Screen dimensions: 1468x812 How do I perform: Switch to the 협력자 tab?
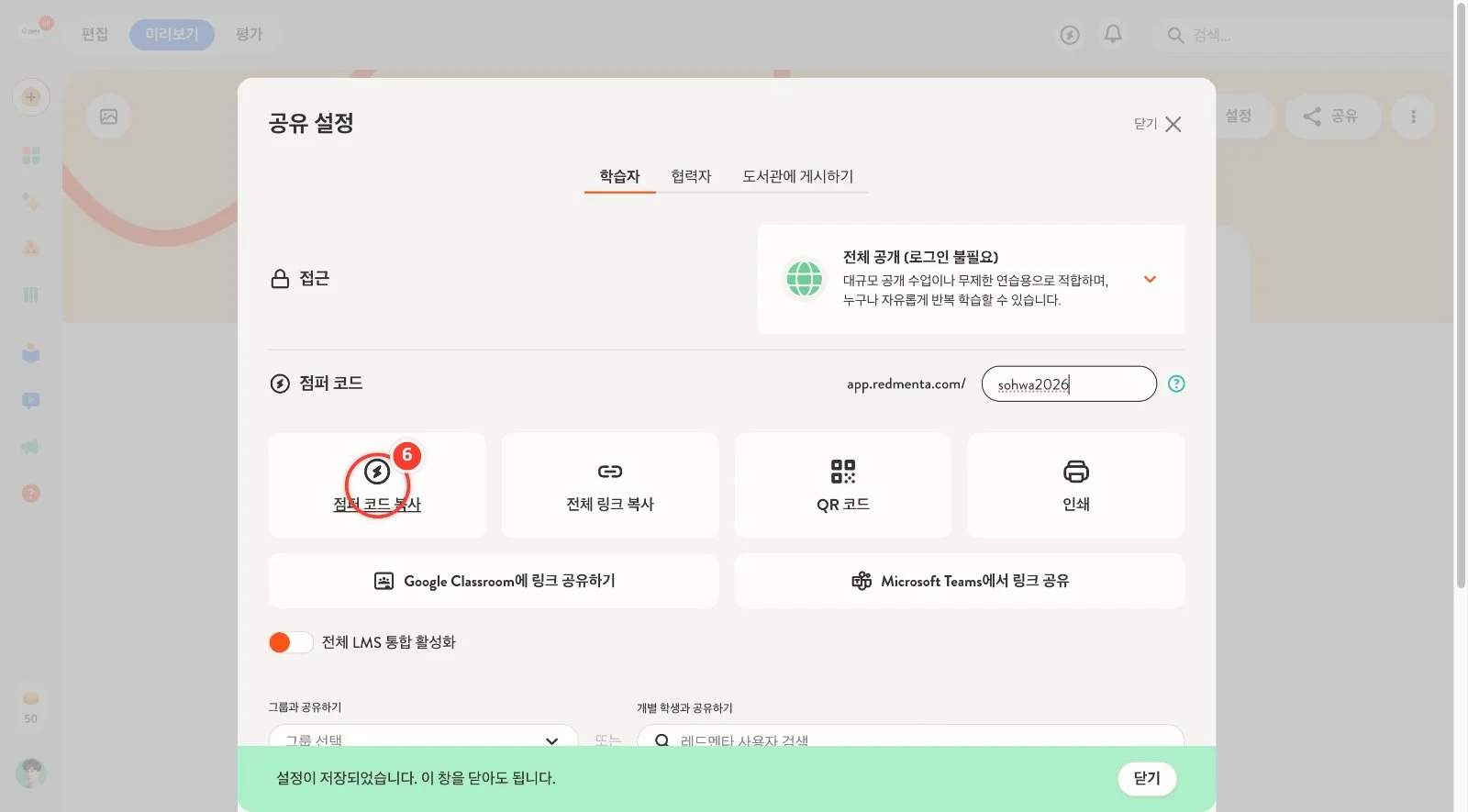pyautogui.click(x=691, y=176)
